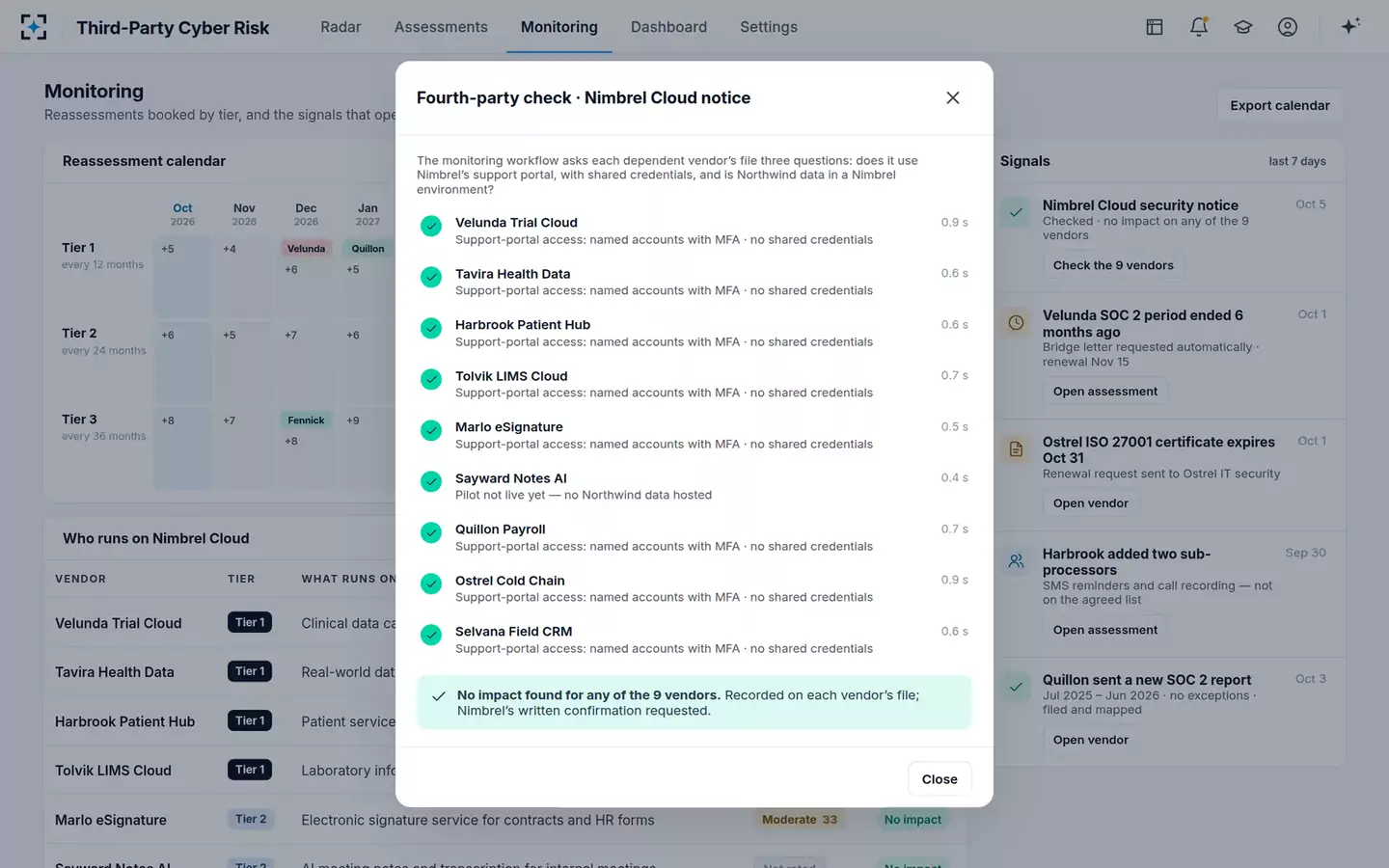Click the check icon on Quillon SOC 2 report signal
The height and width of the screenshot is (868, 1389).
[x=1016, y=687]
